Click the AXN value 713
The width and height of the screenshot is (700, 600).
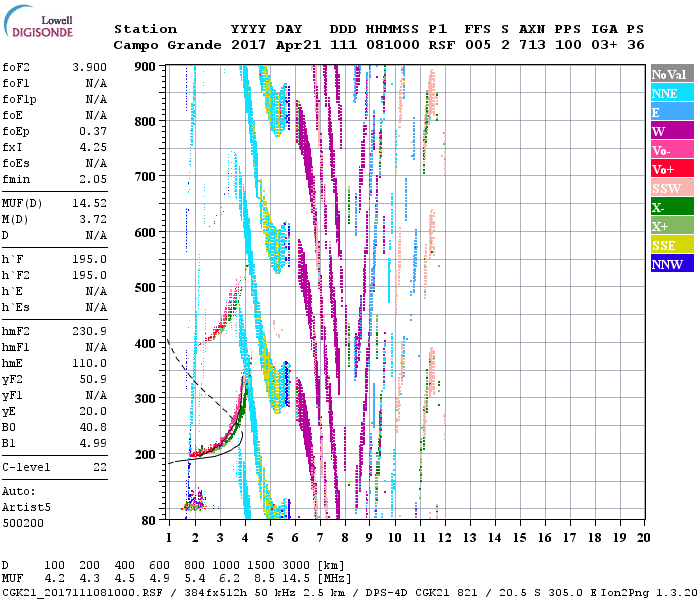pyautogui.click(x=532, y=45)
